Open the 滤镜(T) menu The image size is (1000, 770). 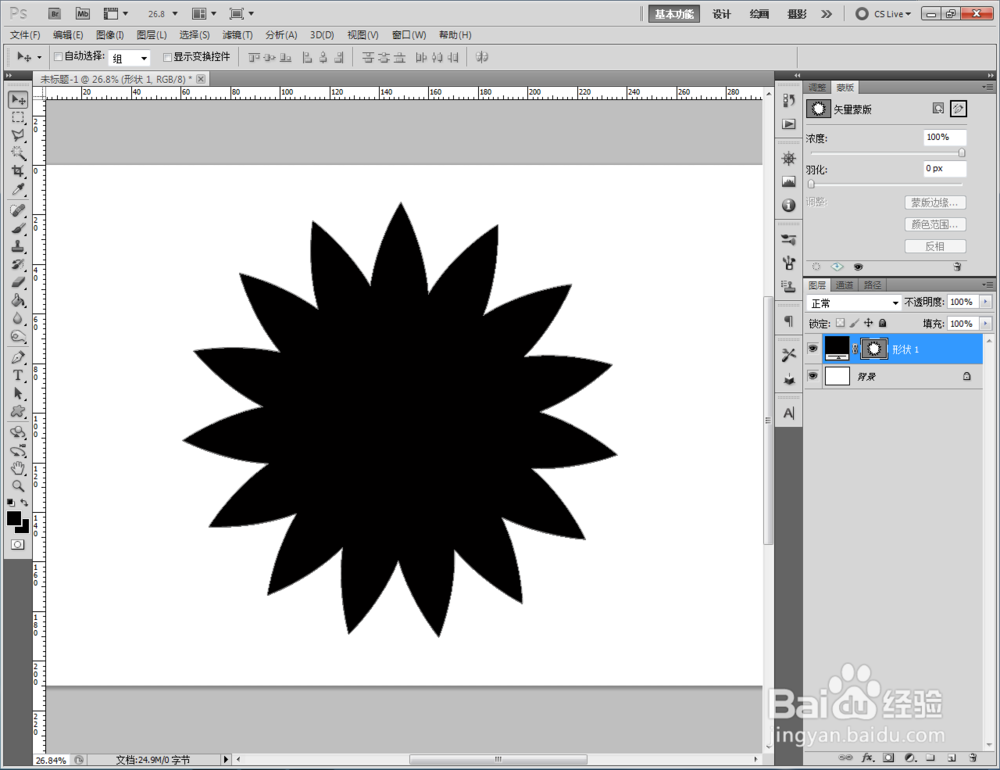(x=237, y=34)
